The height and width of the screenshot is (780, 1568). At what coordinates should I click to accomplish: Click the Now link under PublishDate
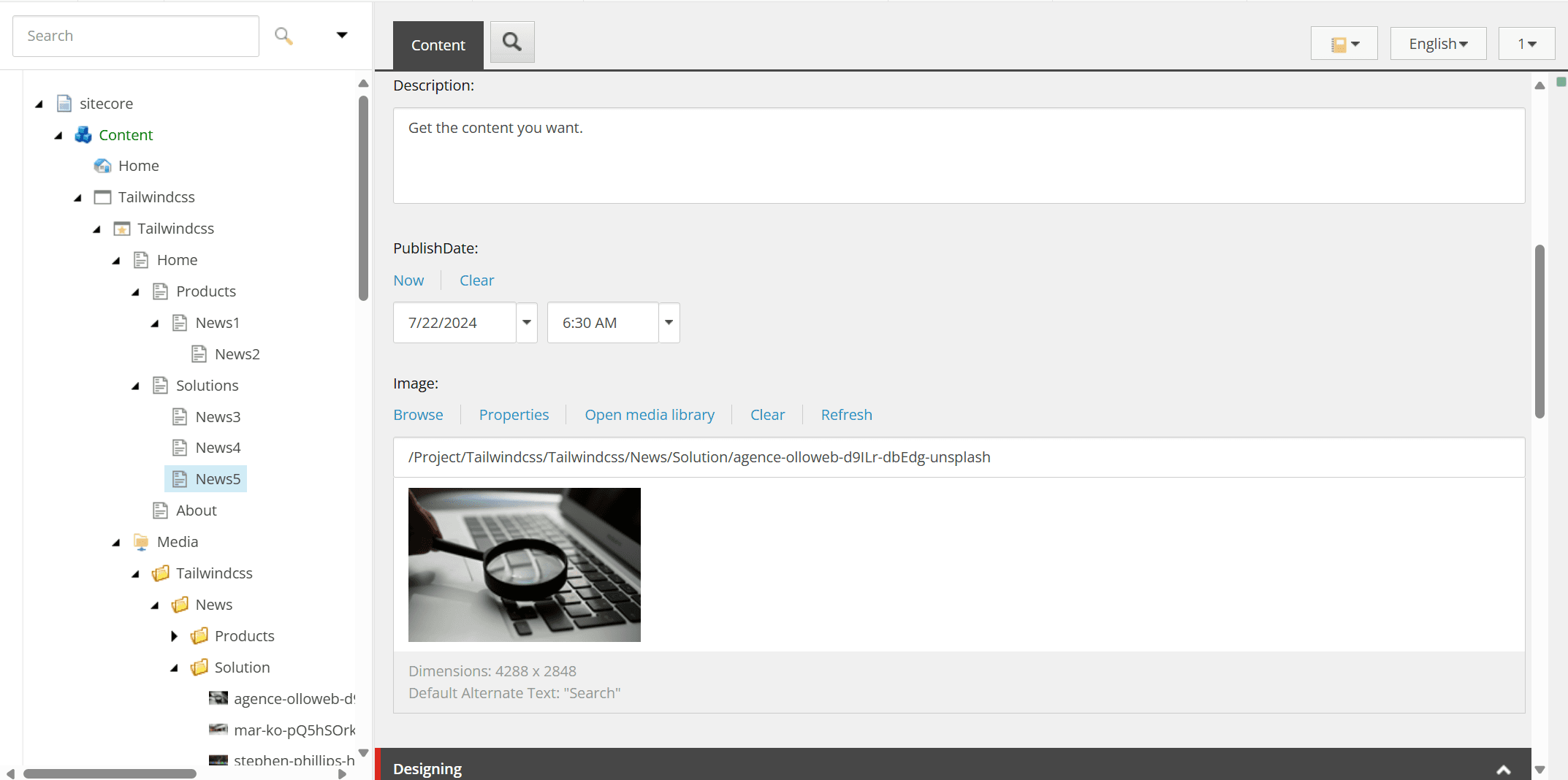coord(408,280)
